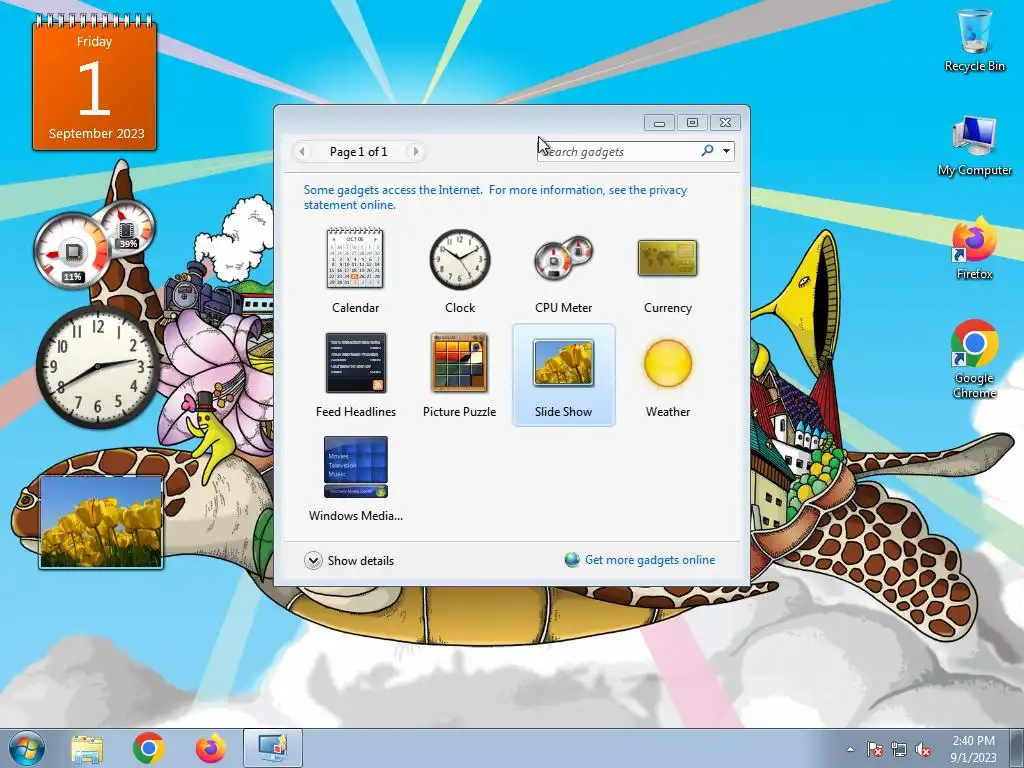Select Google Chrome desktop shortcut
Screen dimensions: 1024x768
coord(974,359)
